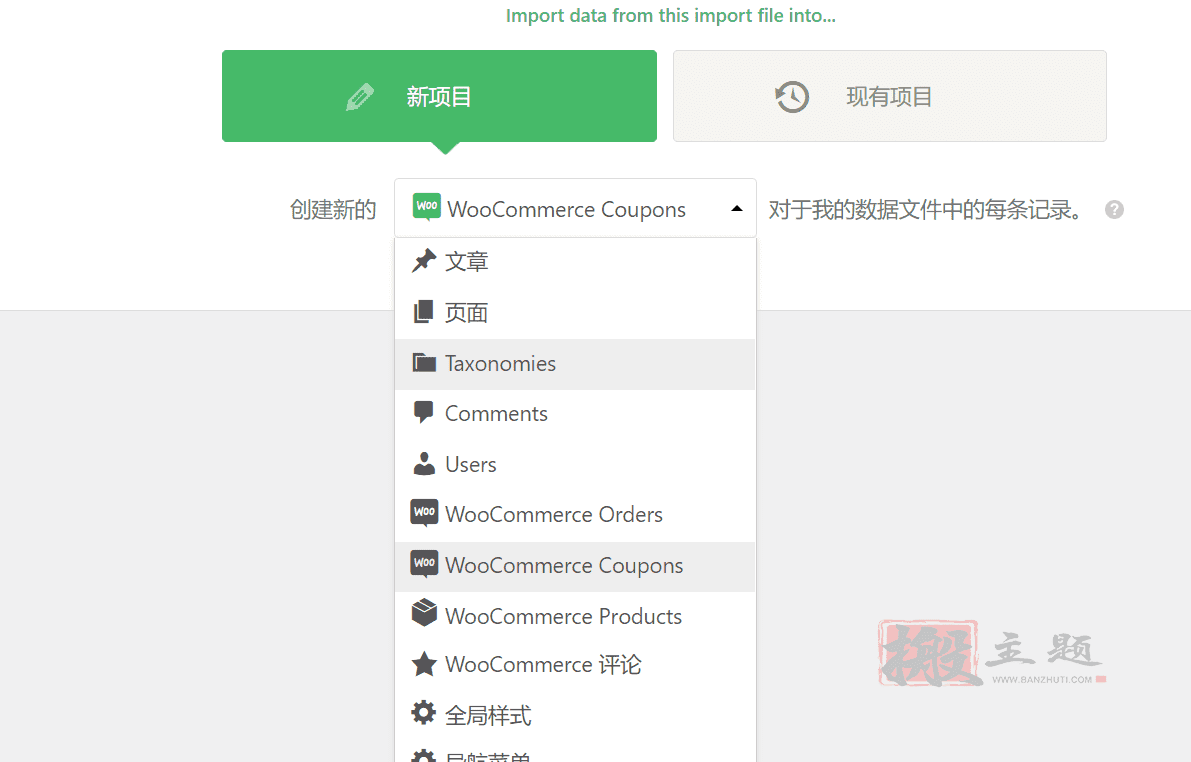
Task: Choose 页面 from the dropdown list
Action: point(575,312)
